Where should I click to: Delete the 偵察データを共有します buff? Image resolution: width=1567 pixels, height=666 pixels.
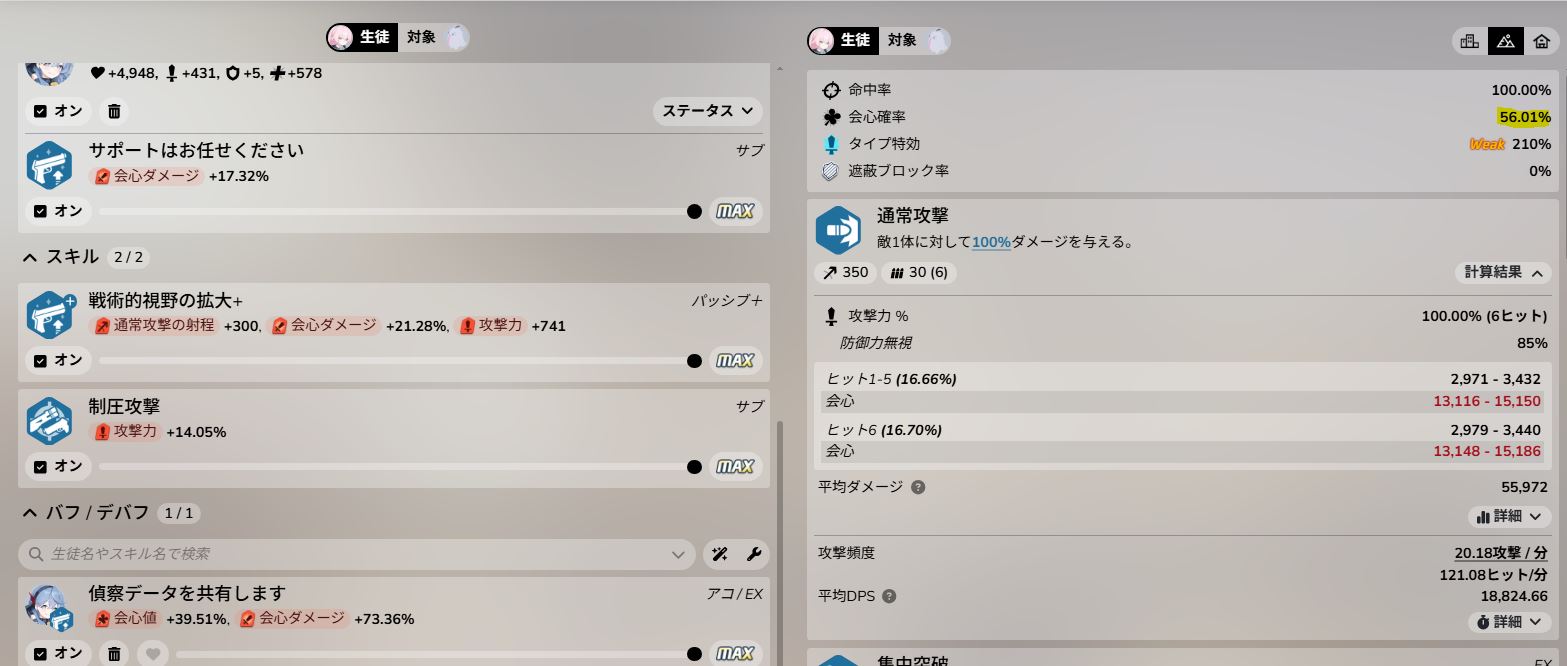114,654
